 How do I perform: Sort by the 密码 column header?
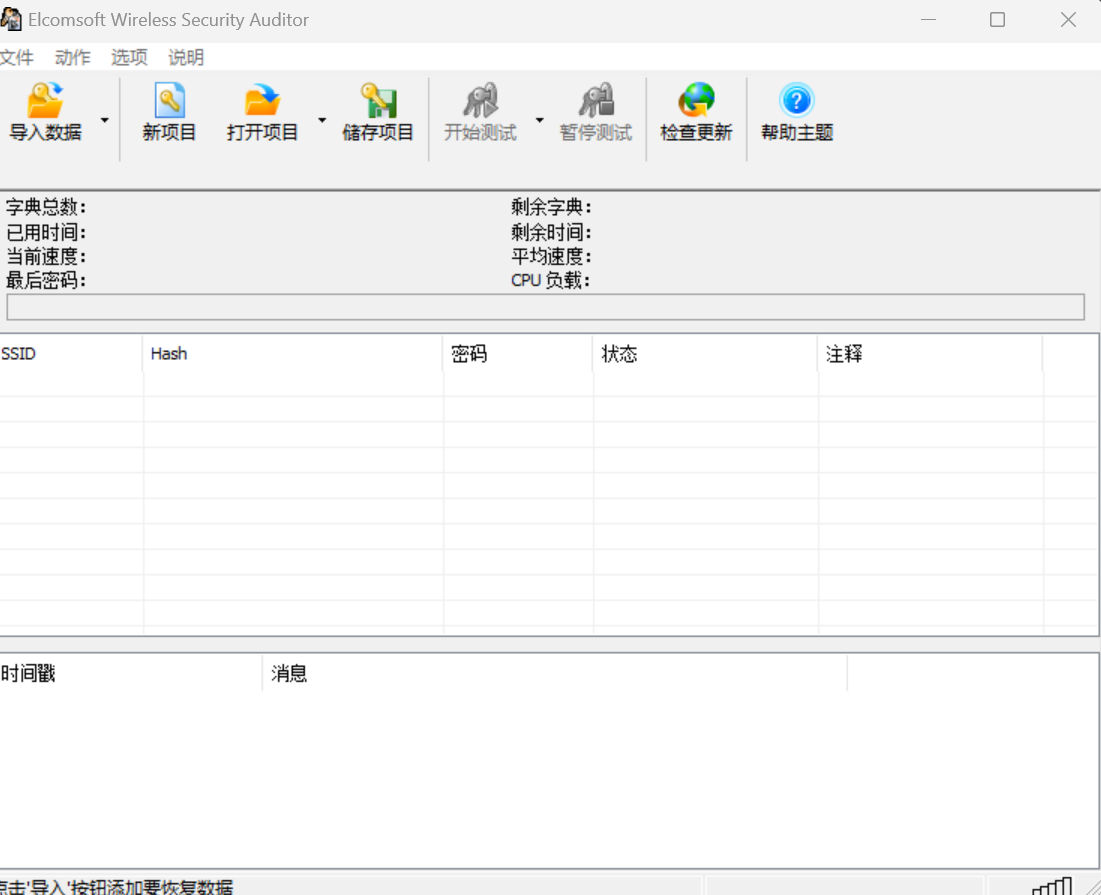click(517, 354)
